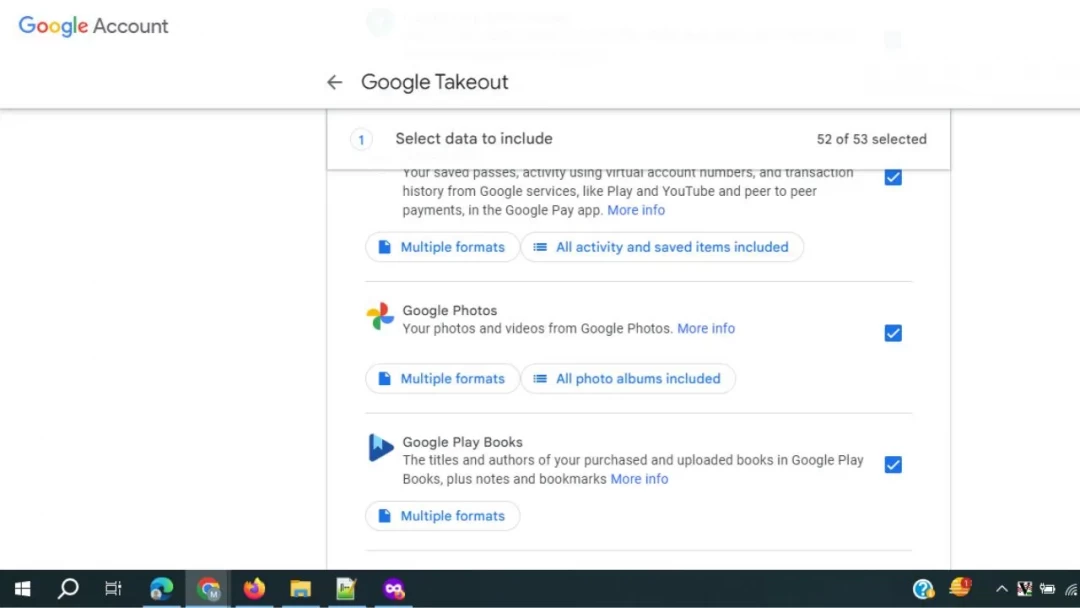This screenshot has width=1080, height=608.
Task: Open the Windows Start menu
Action: tap(21, 588)
